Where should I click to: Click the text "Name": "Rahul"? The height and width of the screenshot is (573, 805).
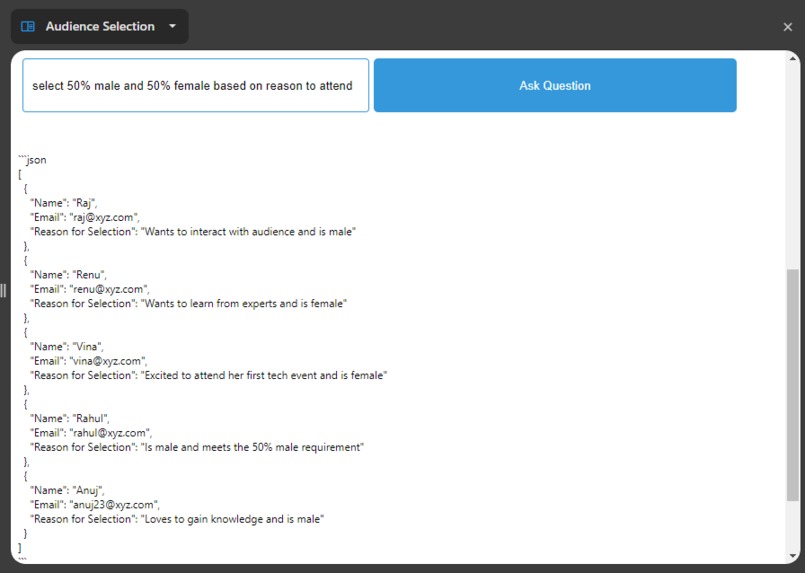click(70, 418)
